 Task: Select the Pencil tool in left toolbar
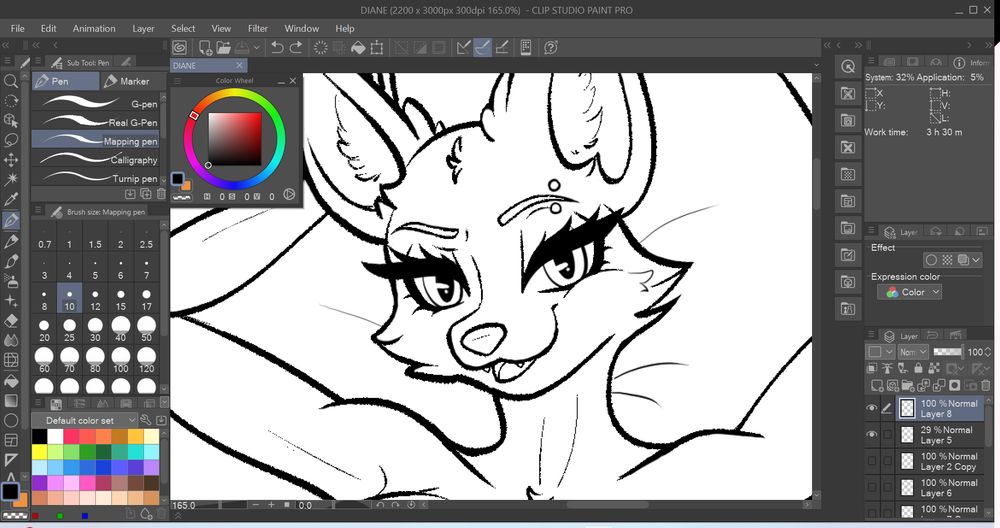[x=11, y=241]
